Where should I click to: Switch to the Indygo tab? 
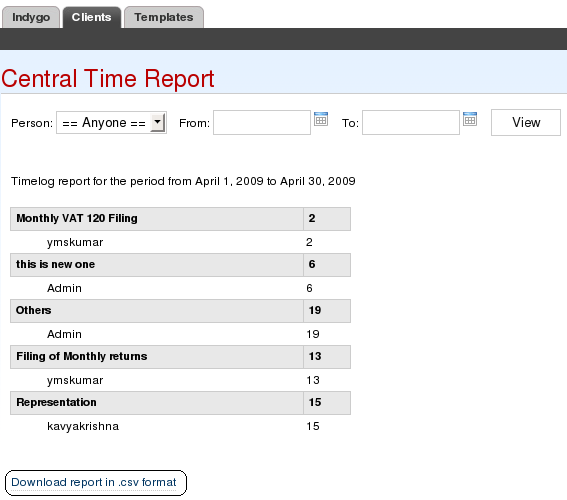(31, 17)
